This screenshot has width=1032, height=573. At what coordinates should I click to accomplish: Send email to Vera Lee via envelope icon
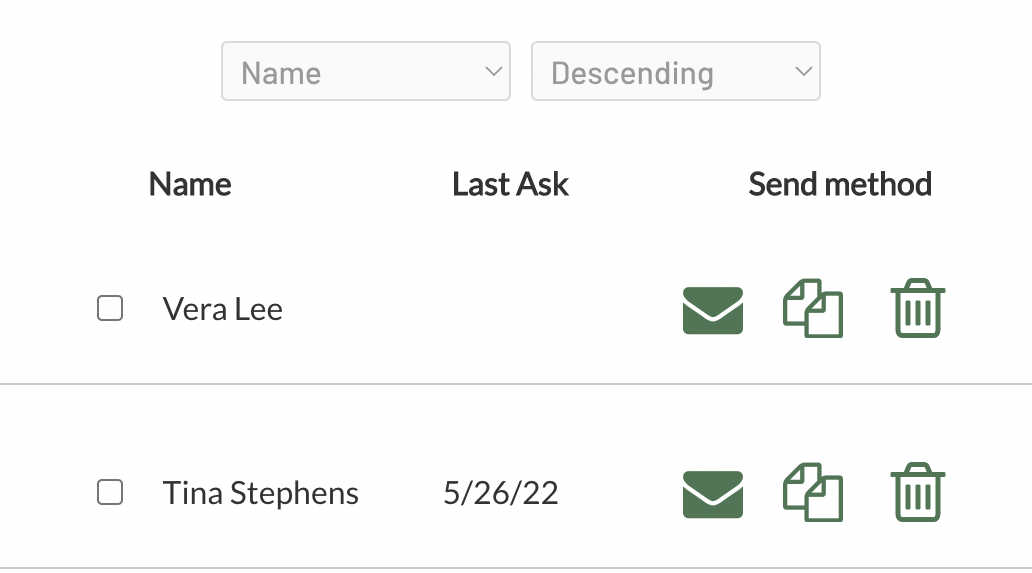click(713, 310)
